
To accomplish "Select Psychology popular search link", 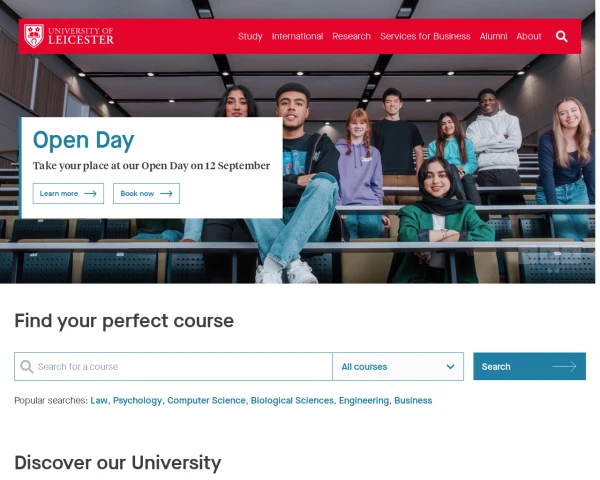I will tap(137, 401).
